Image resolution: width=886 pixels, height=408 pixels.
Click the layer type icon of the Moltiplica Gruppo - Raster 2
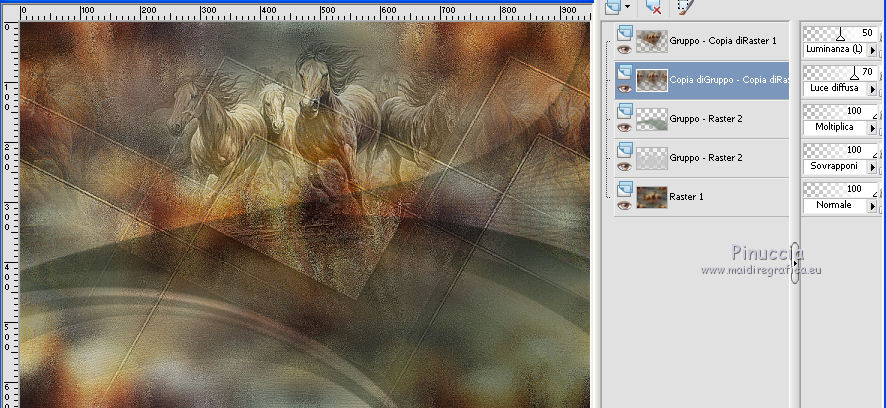[624, 111]
